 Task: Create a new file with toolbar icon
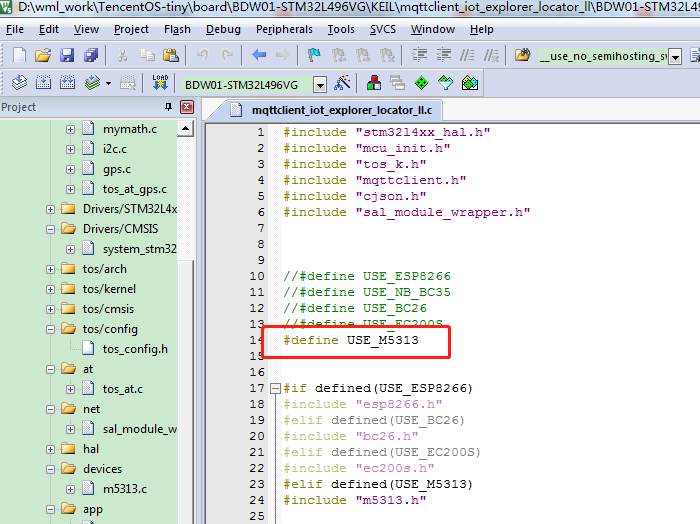19,55
